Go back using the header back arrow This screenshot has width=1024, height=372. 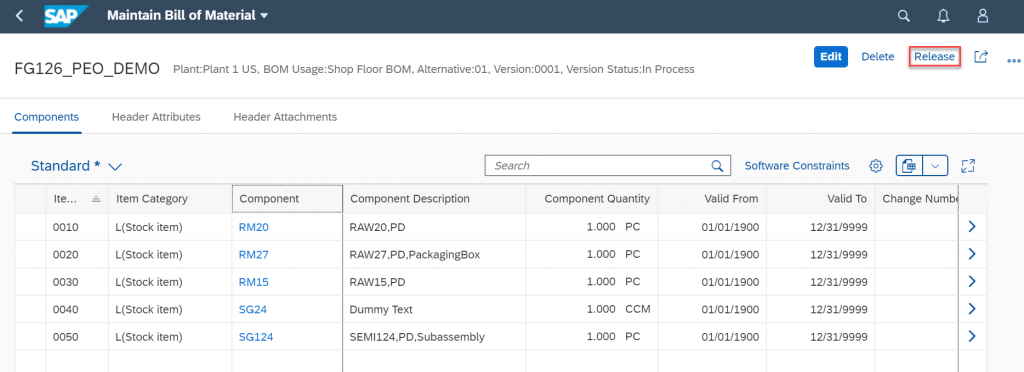pyautogui.click(x=20, y=16)
